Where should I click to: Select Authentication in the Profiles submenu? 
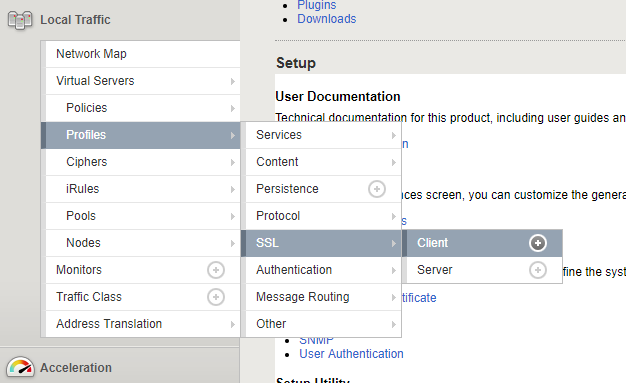click(323, 270)
